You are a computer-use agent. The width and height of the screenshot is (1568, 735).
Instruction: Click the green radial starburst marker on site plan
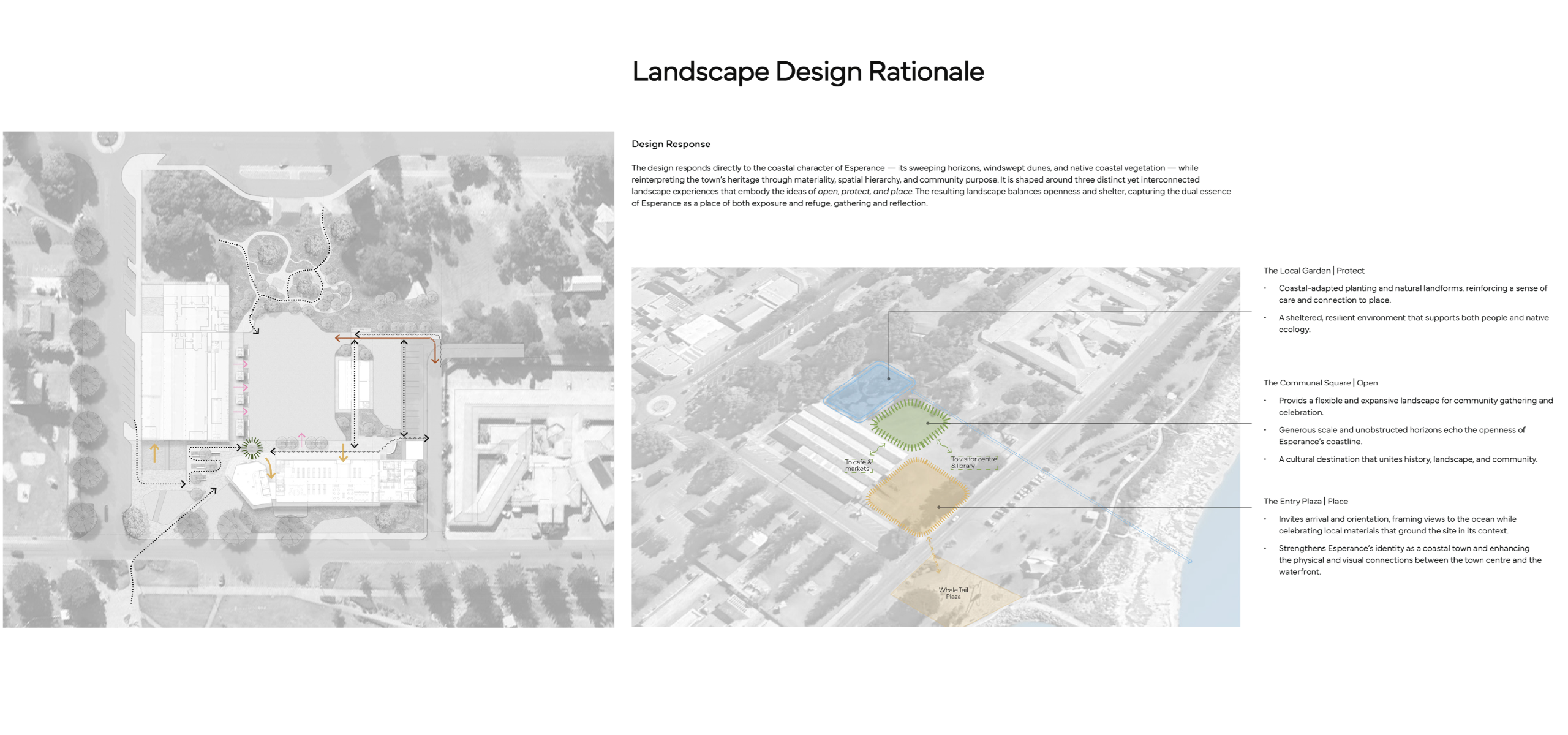coord(252,448)
